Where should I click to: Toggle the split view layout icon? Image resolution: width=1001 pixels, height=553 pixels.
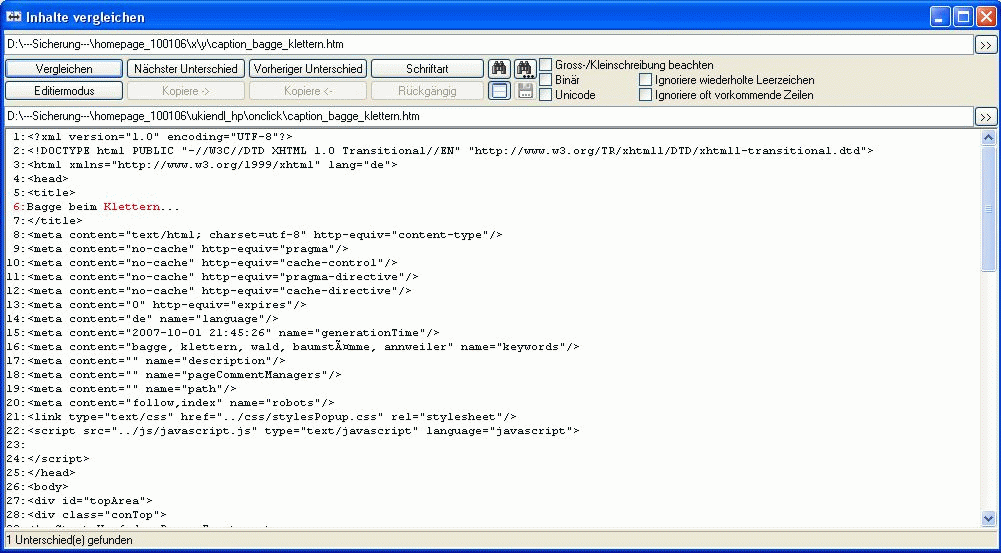pos(499,91)
